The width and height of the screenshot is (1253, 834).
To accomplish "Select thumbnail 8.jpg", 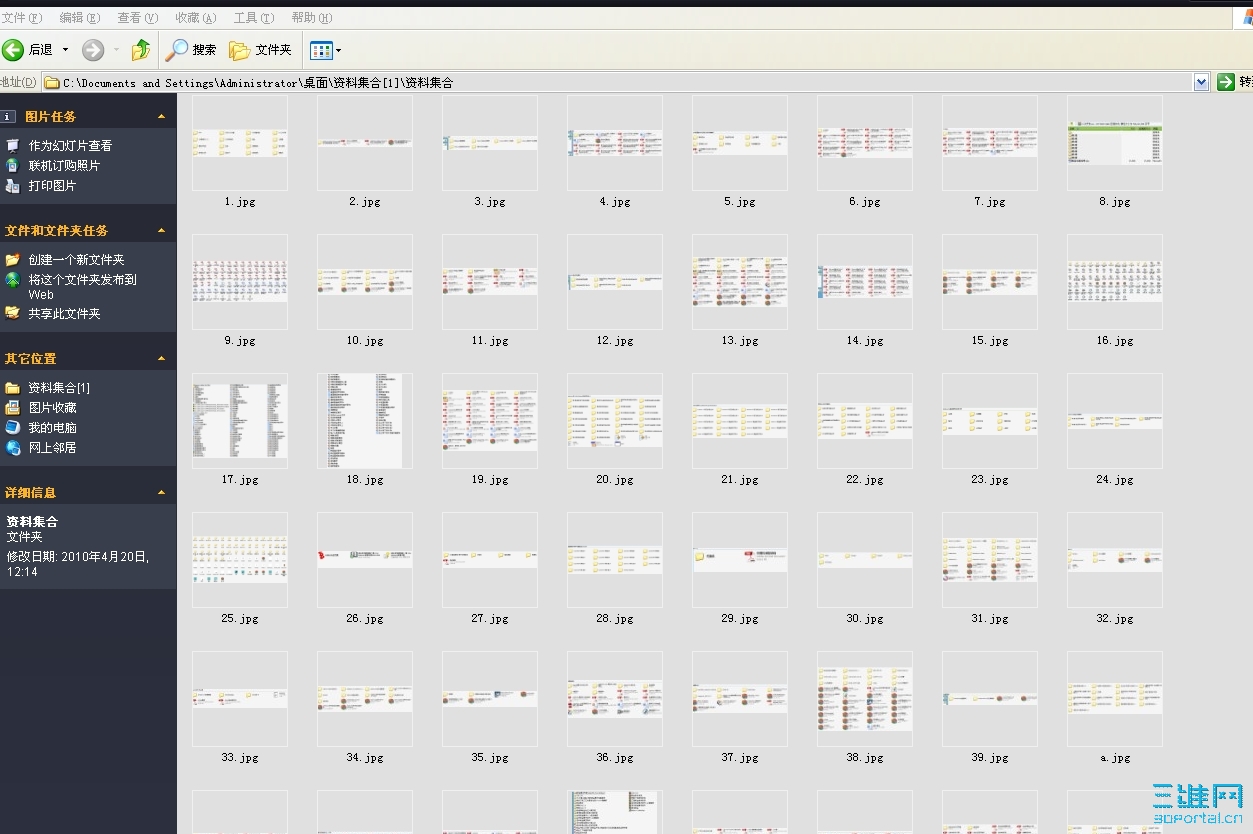I will (x=1115, y=143).
